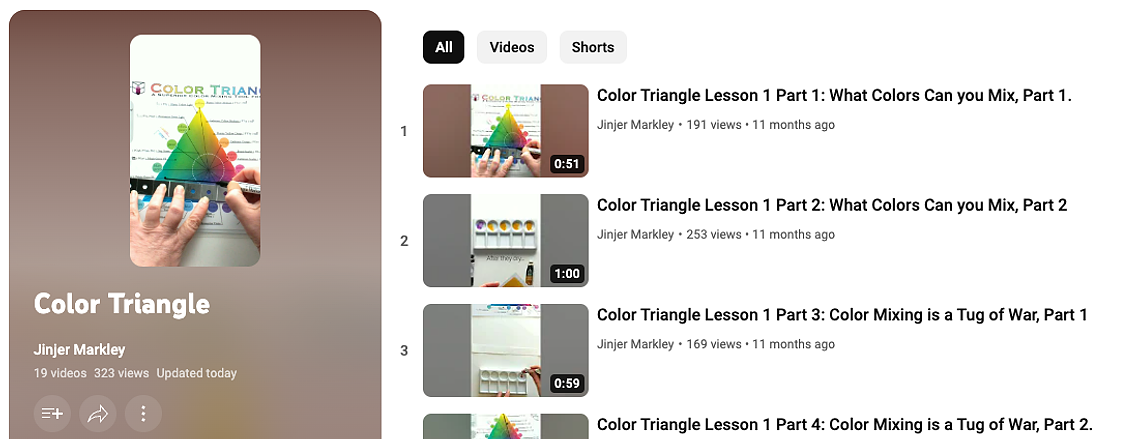
Task: Click the Save playlist icon button
Action: point(52,414)
